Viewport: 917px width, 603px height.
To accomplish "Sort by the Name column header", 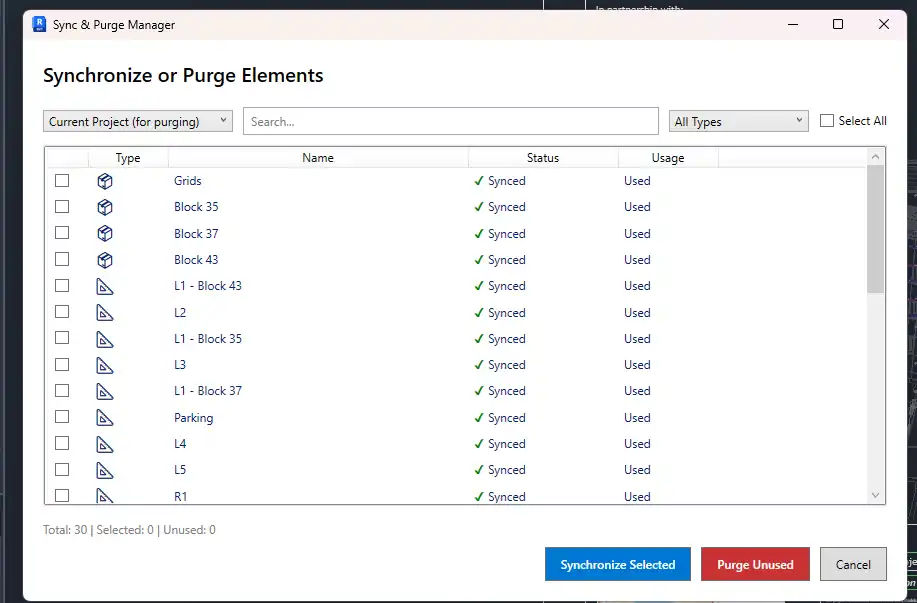I will click(318, 158).
